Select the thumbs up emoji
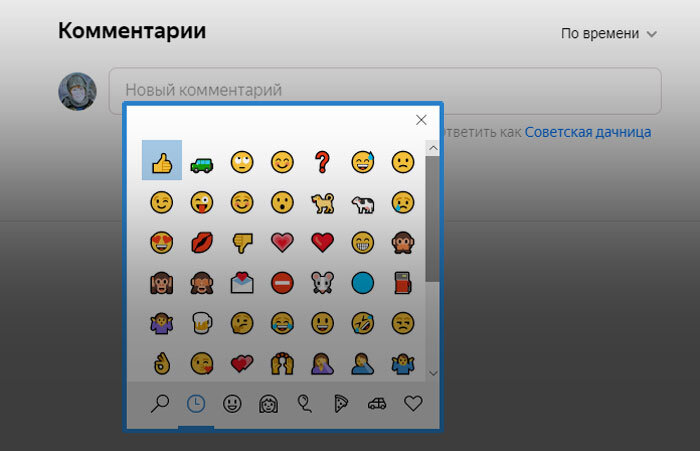Image resolution: width=700 pixels, height=451 pixels. pyautogui.click(x=162, y=160)
